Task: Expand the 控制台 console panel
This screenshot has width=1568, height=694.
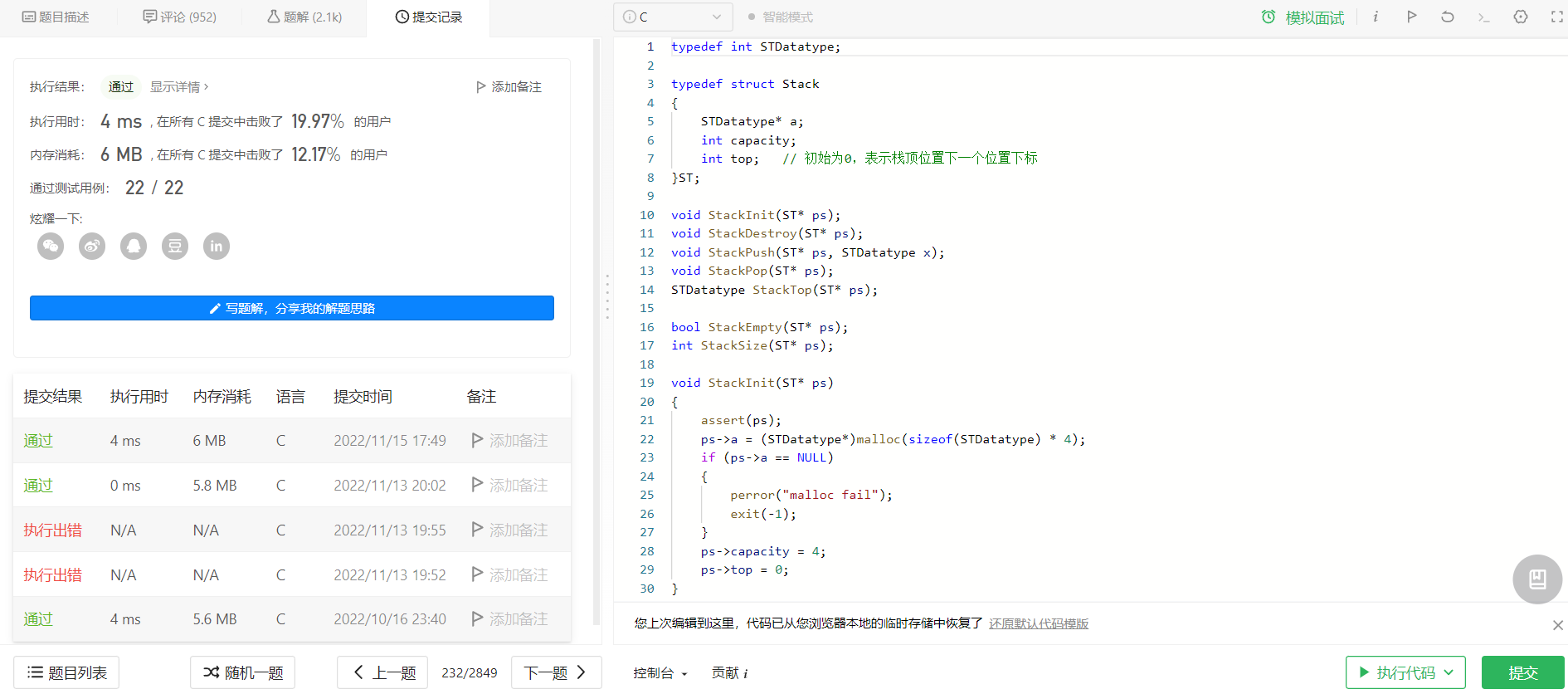Action: point(660,672)
